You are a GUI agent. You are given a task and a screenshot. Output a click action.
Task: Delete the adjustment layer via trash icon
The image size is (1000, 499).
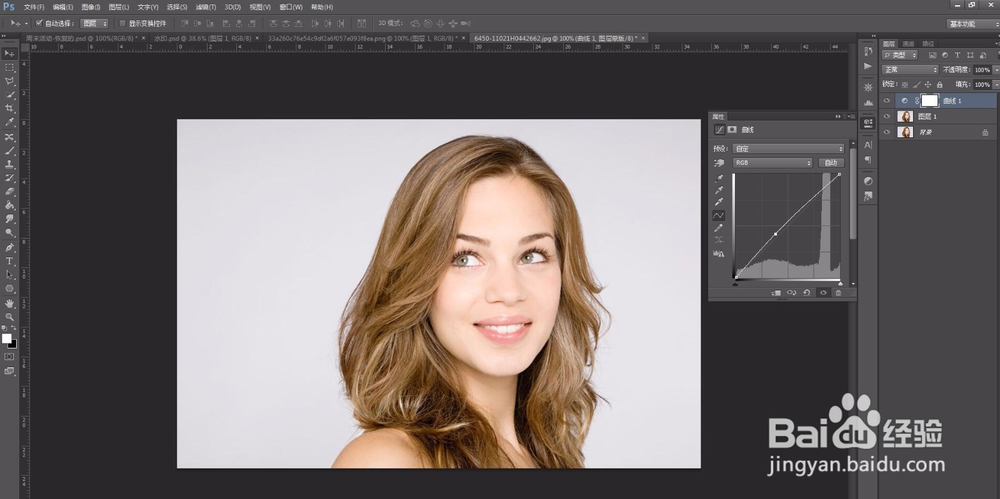(x=839, y=293)
